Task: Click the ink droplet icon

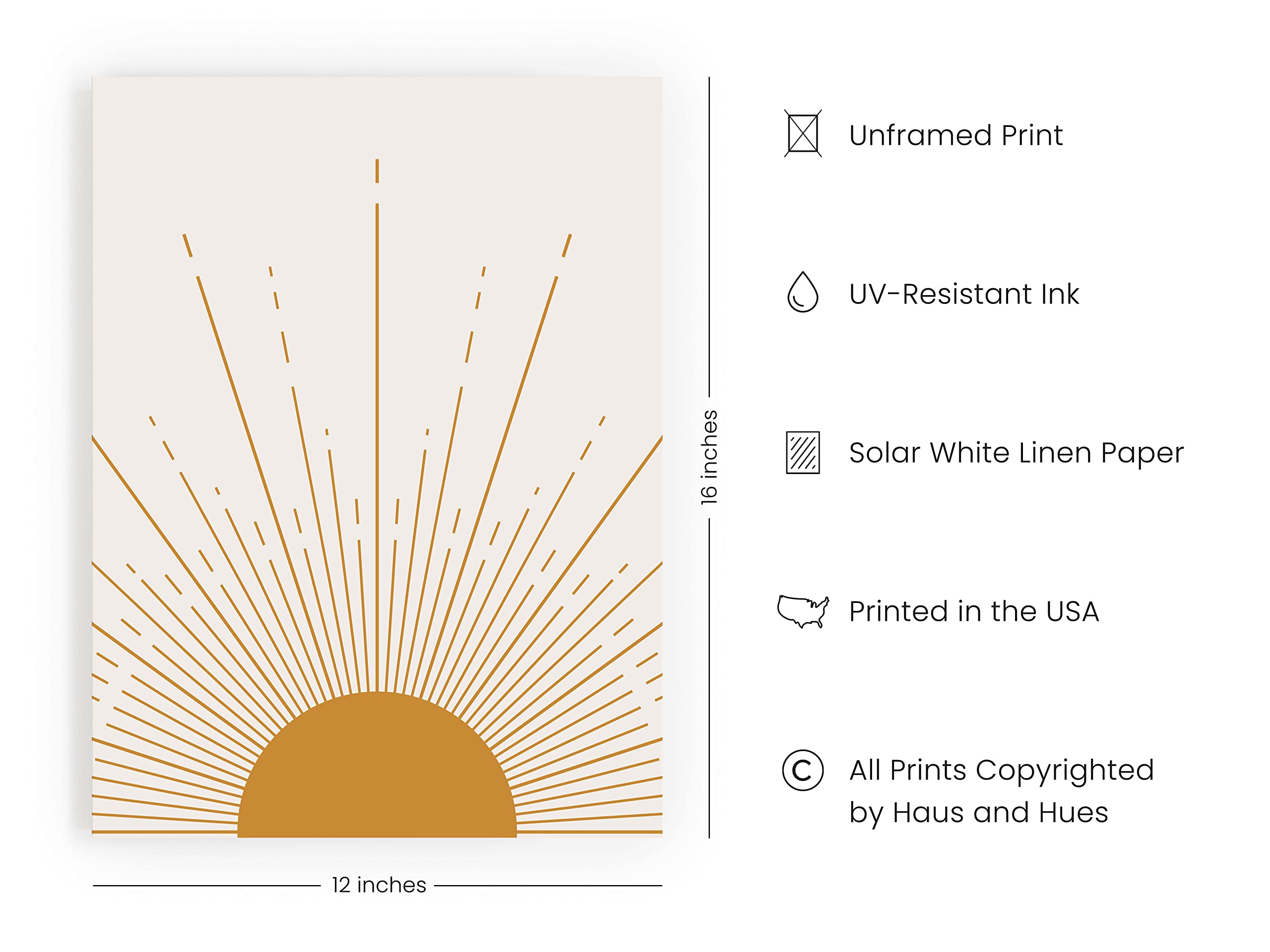Action: click(x=803, y=292)
